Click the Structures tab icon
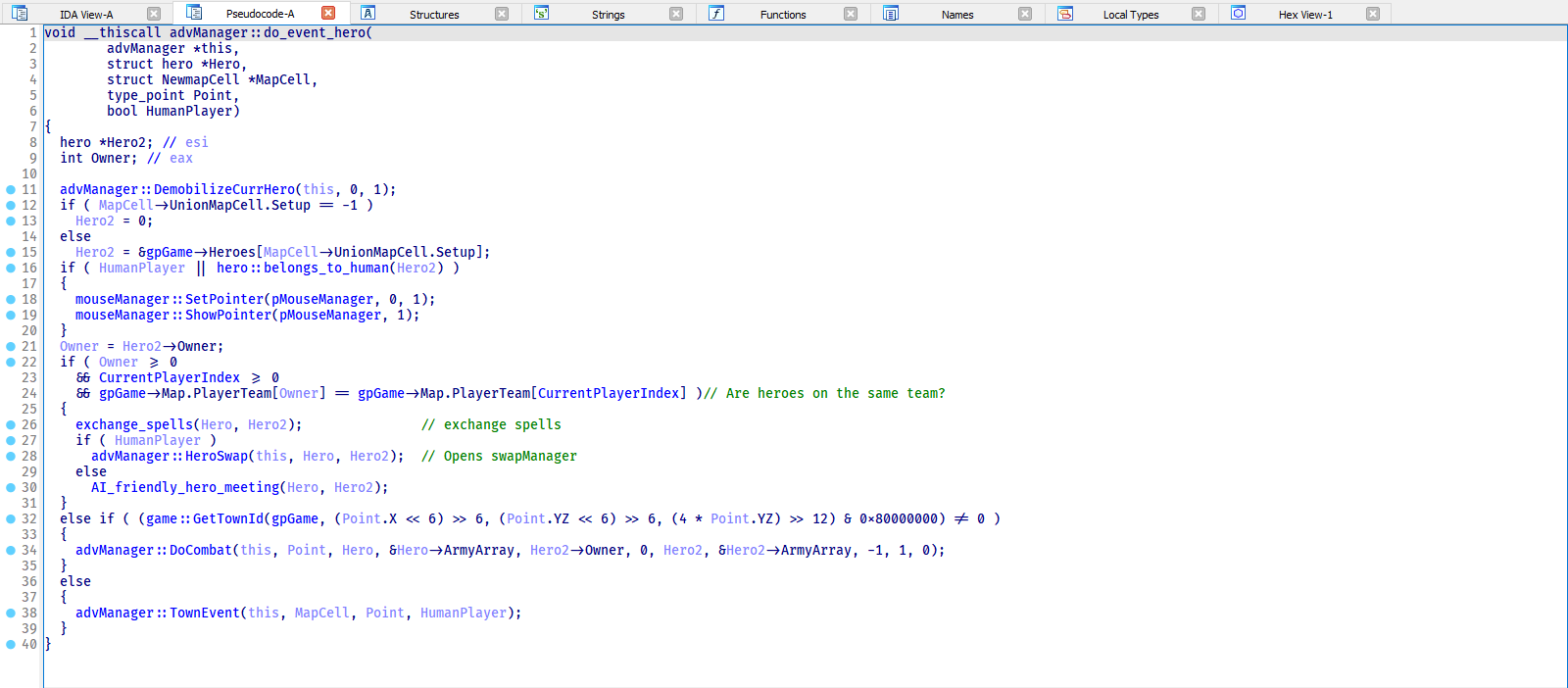 tap(368, 13)
